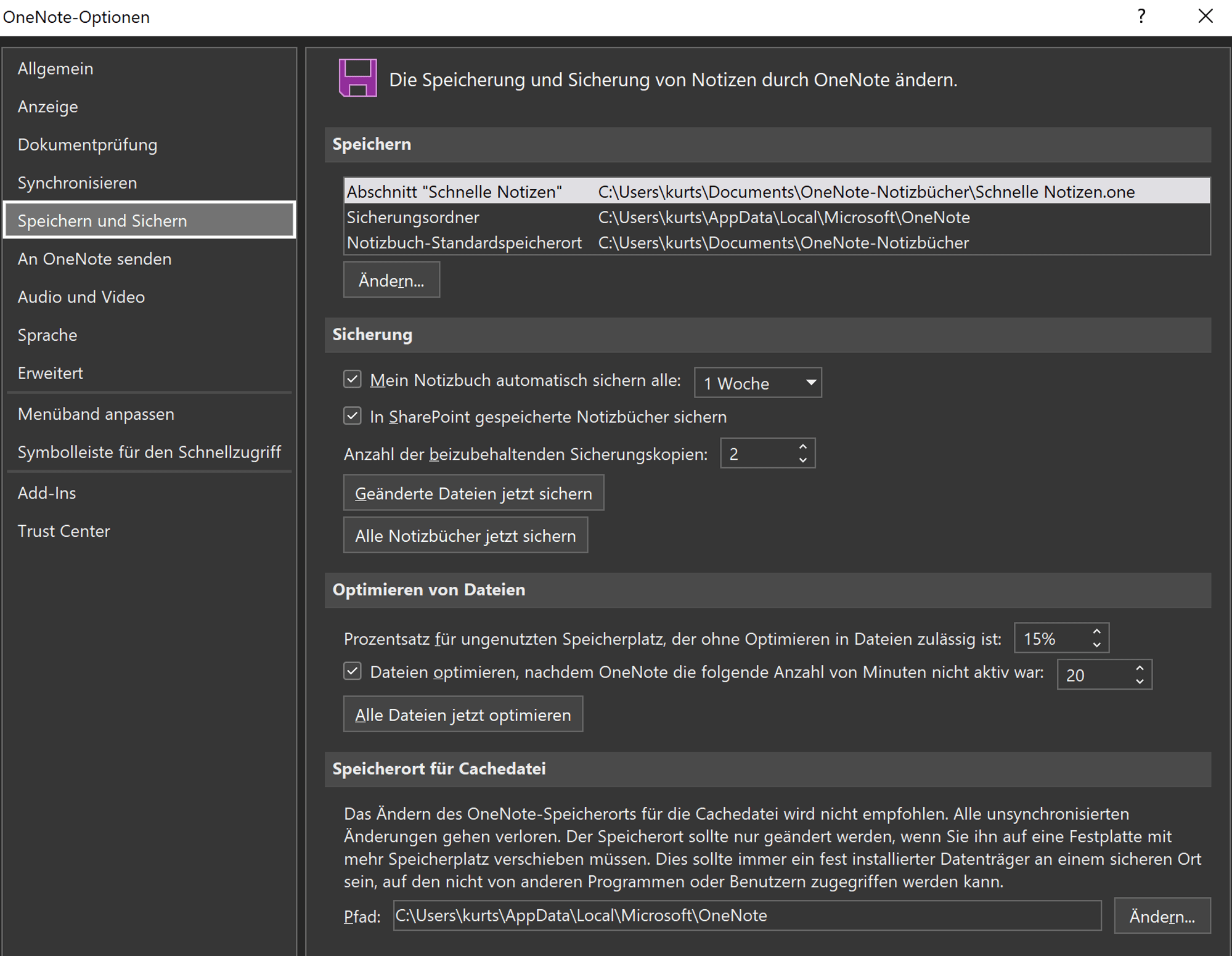The width and height of the screenshot is (1232, 956).
Task: Decrease the 15% Prozentsatz value
Action: 1096,645
